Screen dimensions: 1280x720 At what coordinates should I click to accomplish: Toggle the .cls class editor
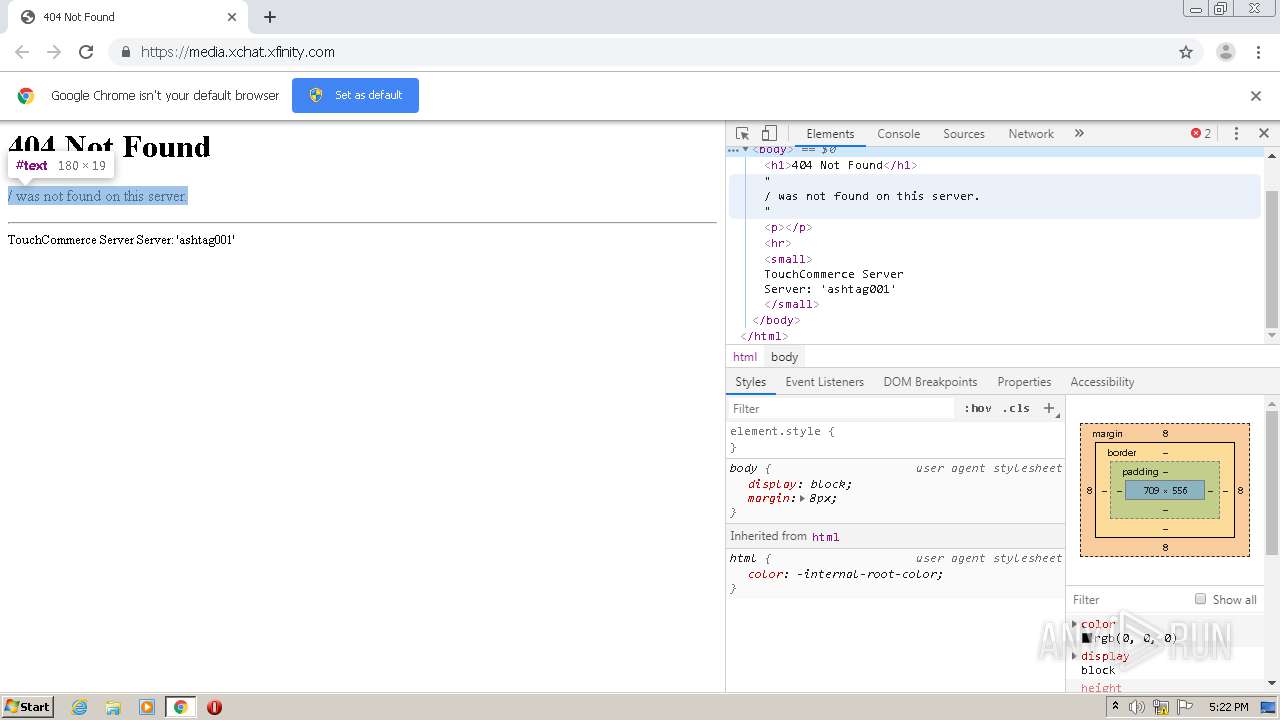pyautogui.click(x=1016, y=408)
